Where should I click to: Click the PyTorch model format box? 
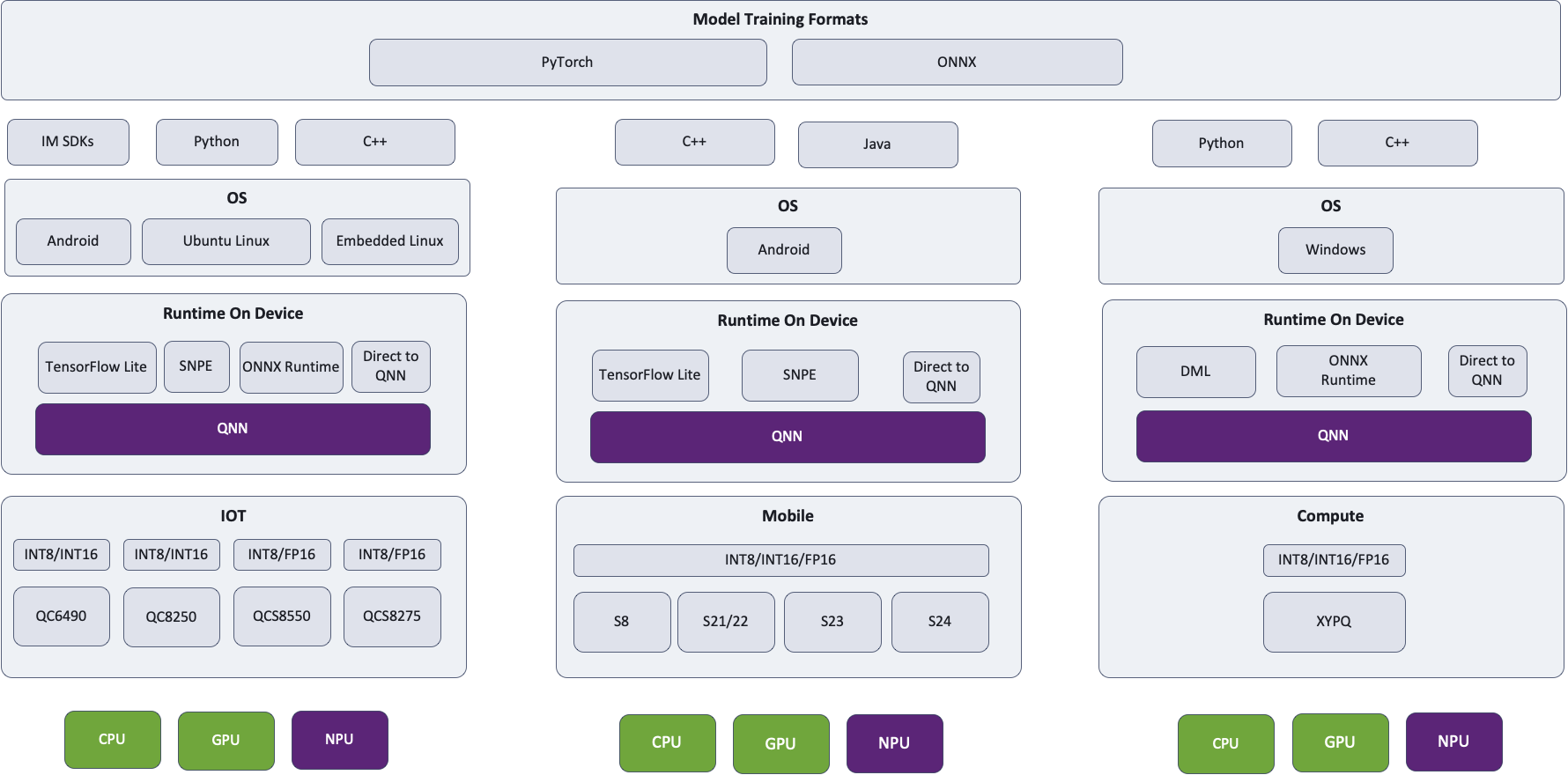point(567,63)
